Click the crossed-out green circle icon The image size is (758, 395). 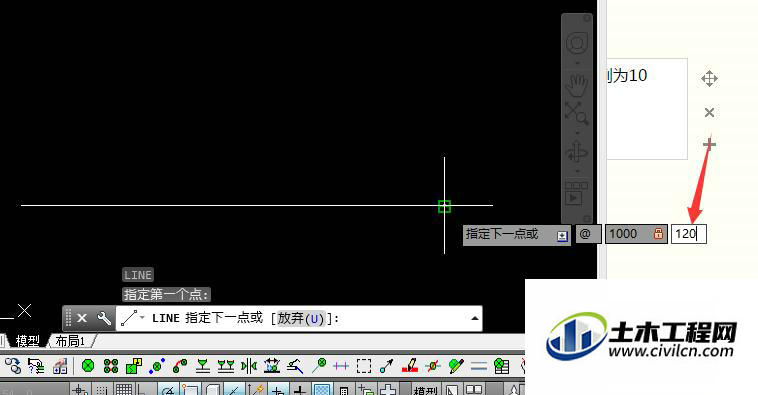tap(433, 366)
